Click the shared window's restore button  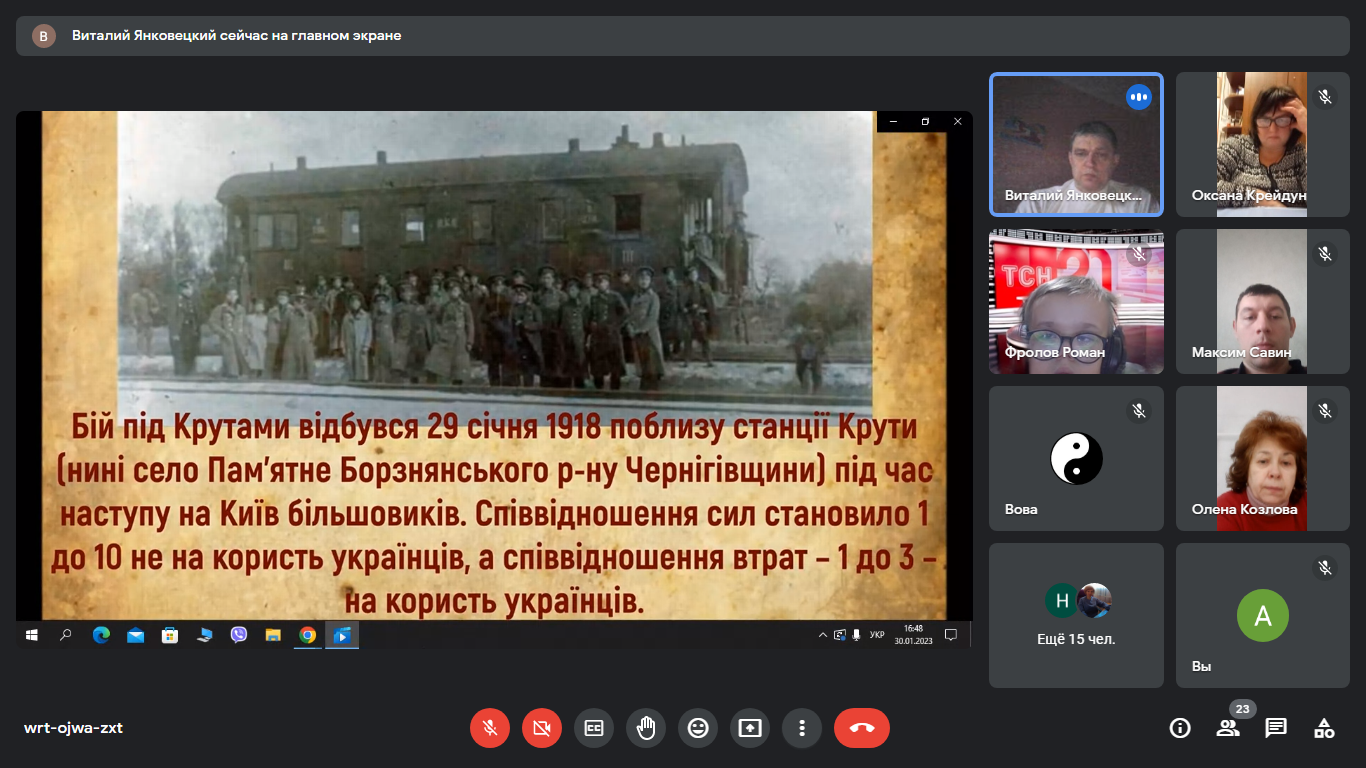click(925, 121)
